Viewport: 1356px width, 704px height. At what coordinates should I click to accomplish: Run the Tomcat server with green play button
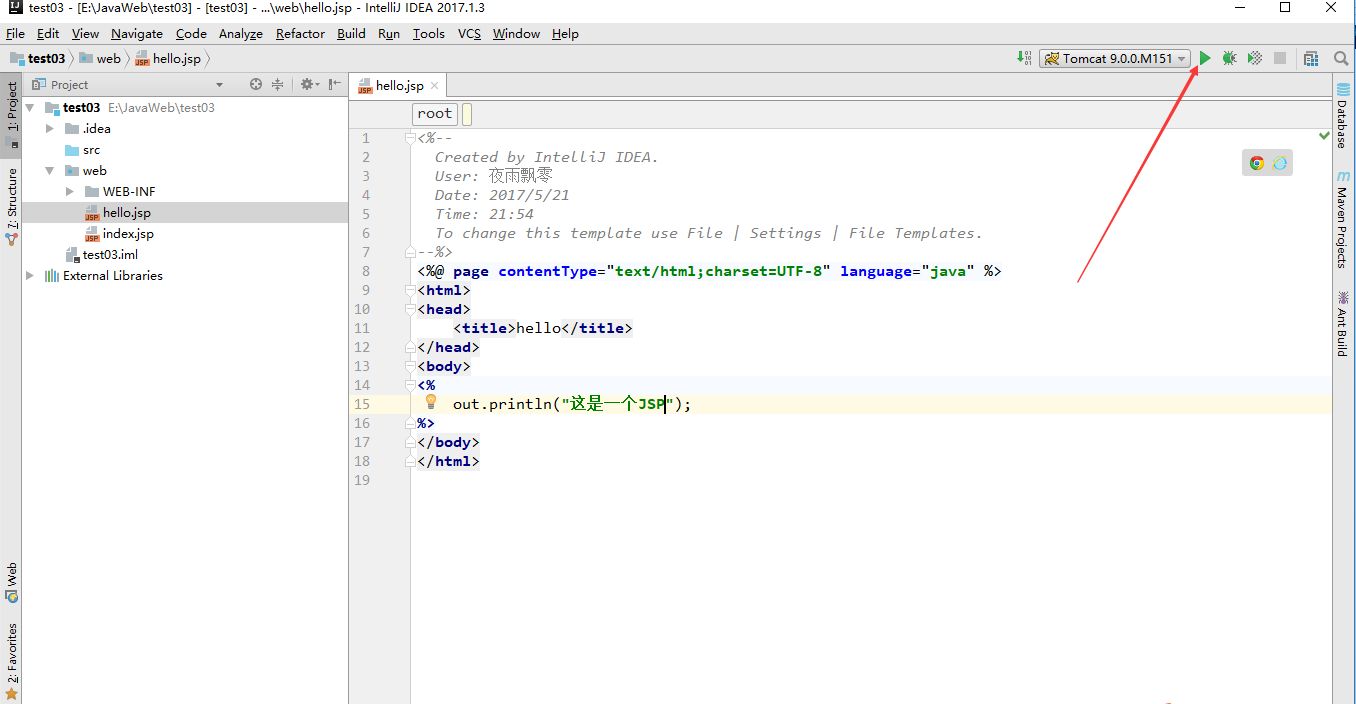pos(1205,59)
